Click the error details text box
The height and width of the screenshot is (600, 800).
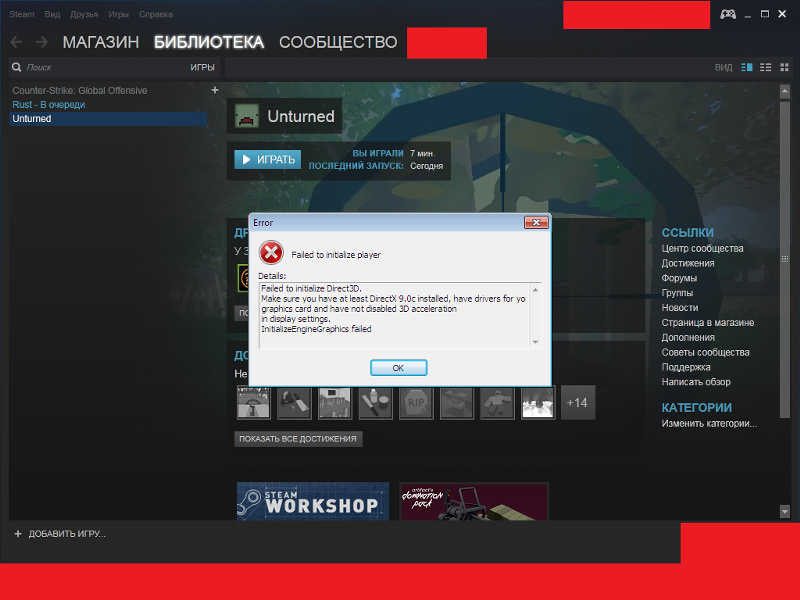pyautogui.click(x=399, y=315)
